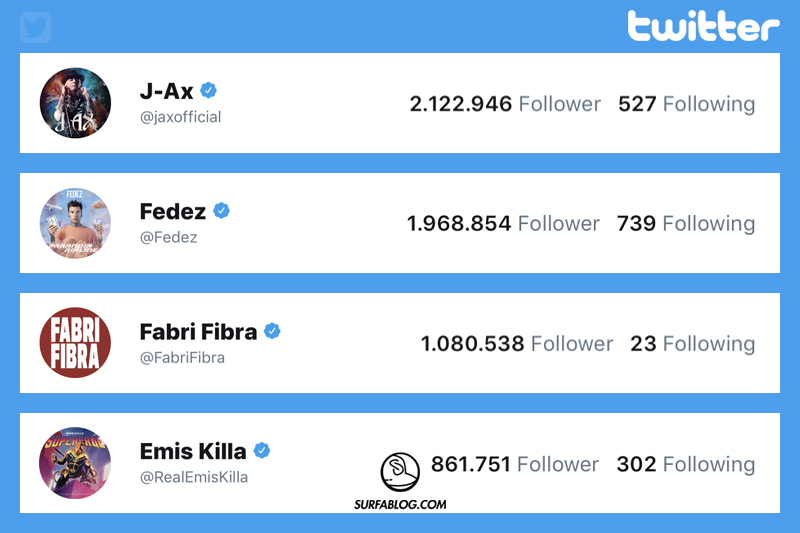Viewport: 800px width, 533px height.
Task: Visit the @FabriFibra handle
Action: click(x=182, y=357)
